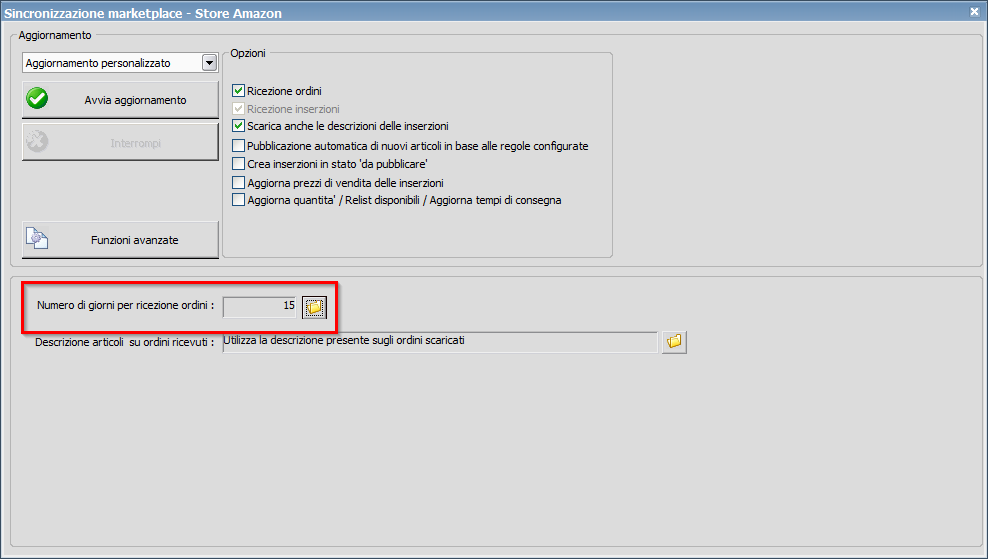Toggle the disabled Ricezione inserzioni checkbox
The image size is (988, 559).
[238, 108]
